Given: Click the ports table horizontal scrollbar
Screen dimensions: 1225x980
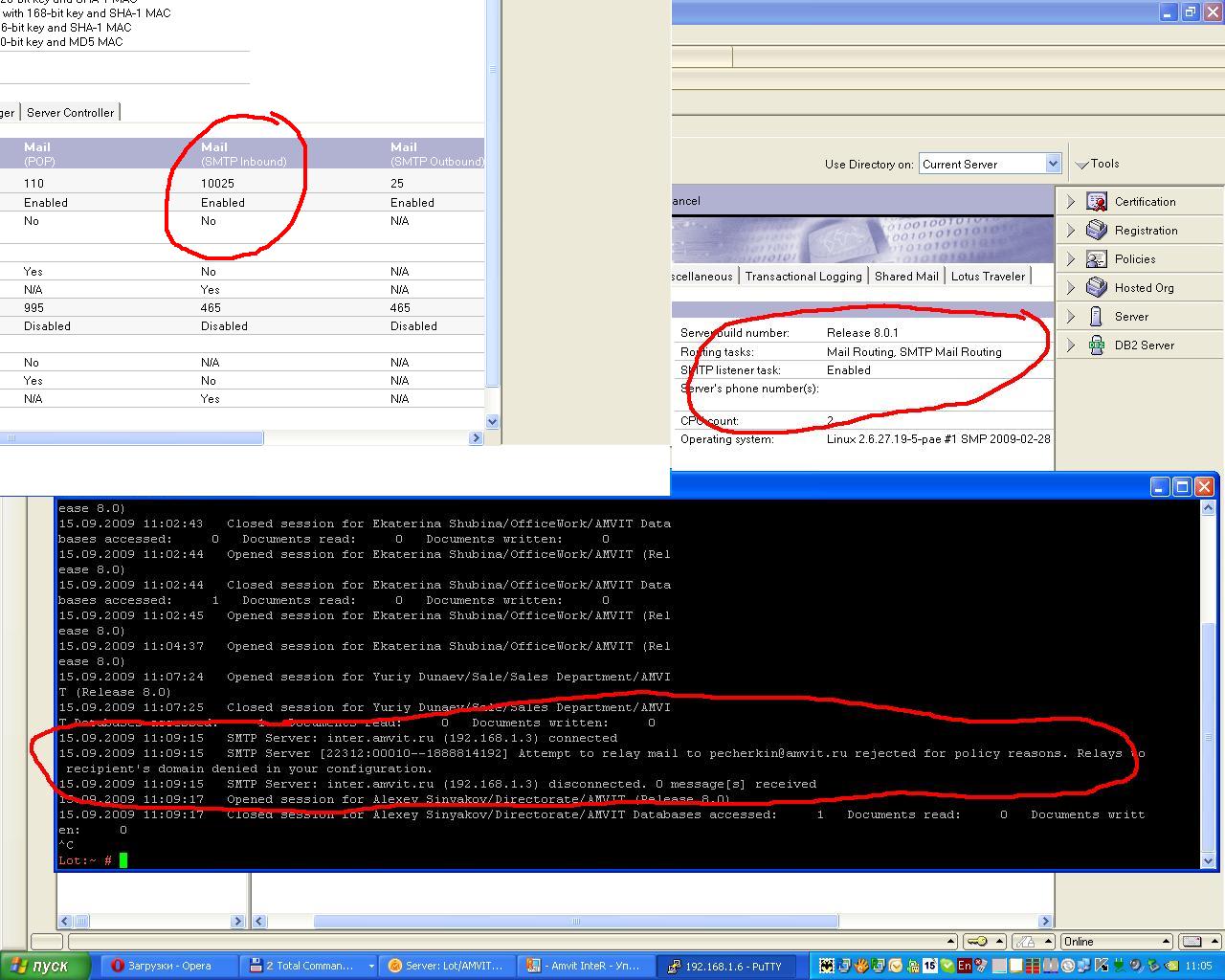Looking at the screenshot, I should coord(134,438).
